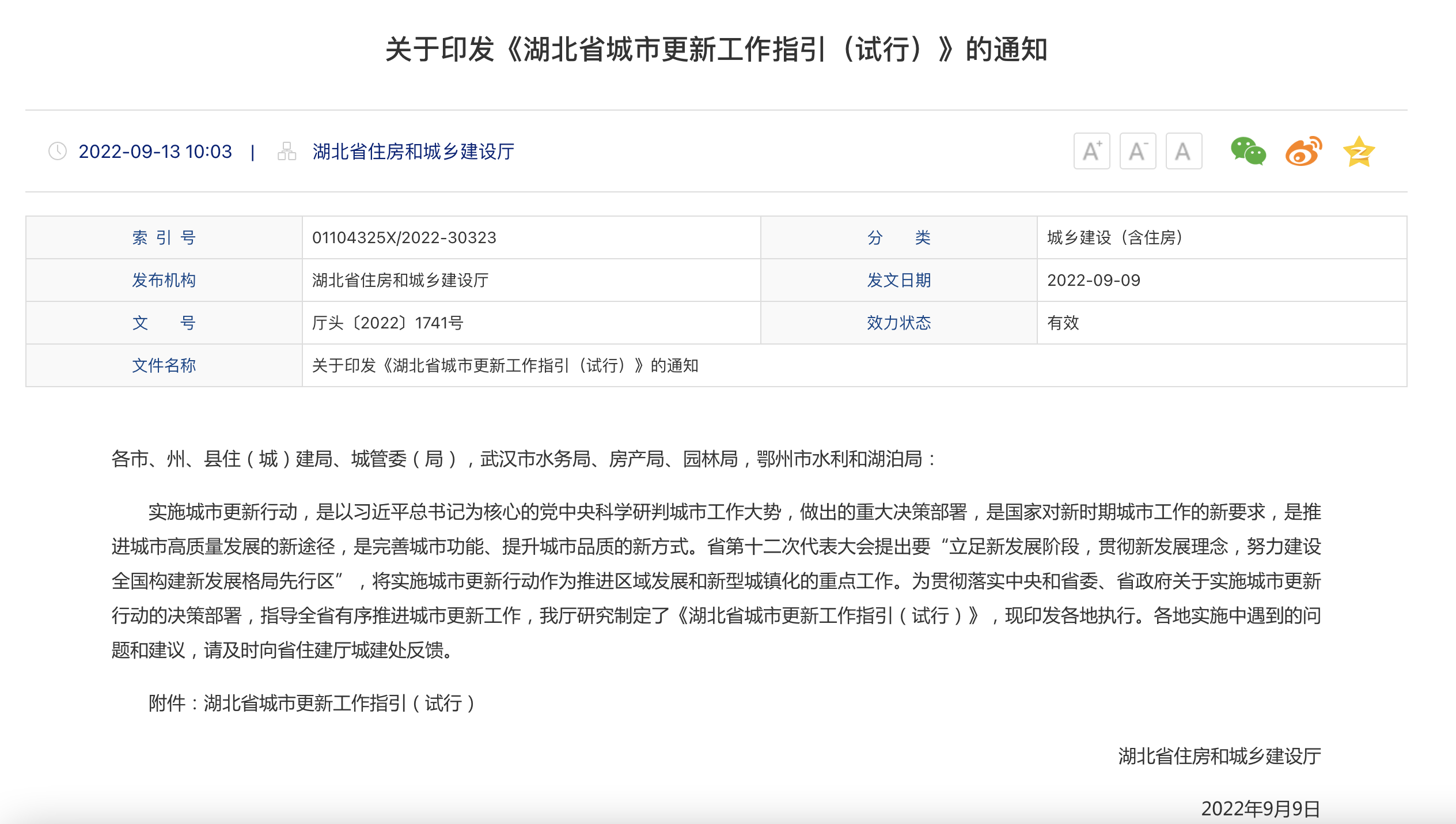Click the 湖北省住房和城乡建设厅 source link
This screenshot has width=1456, height=824.
(413, 152)
